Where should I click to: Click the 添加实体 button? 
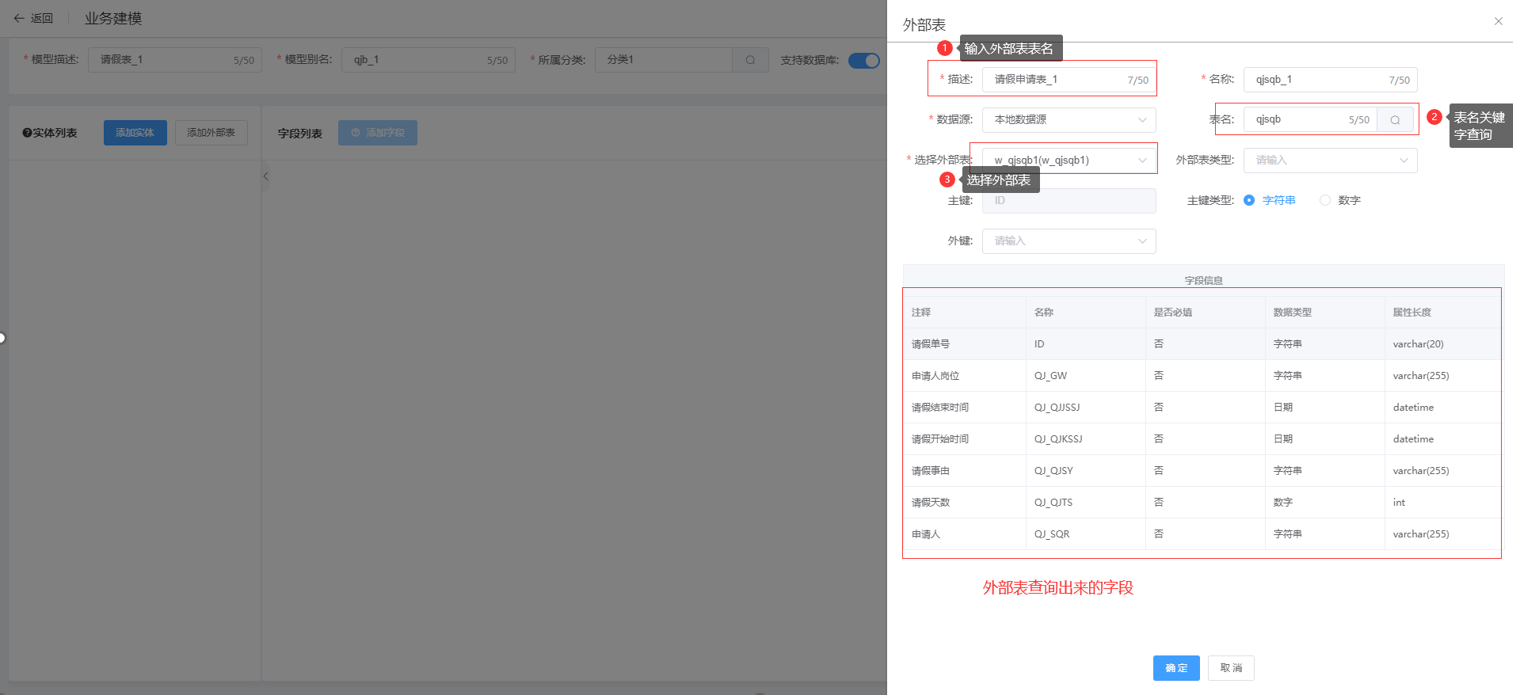point(135,133)
